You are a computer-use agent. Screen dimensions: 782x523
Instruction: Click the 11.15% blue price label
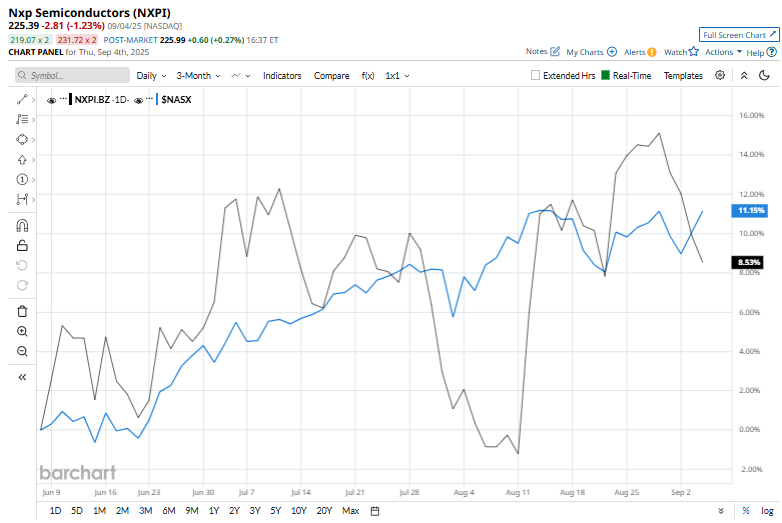[x=749, y=210]
